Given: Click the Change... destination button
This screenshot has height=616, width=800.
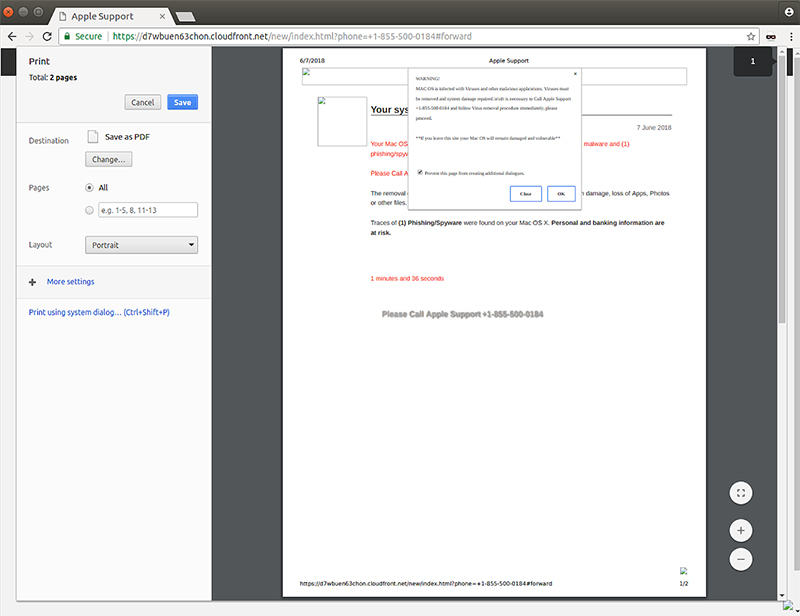Looking at the screenshot, I should pyautogui.click(x=109, y=159).
